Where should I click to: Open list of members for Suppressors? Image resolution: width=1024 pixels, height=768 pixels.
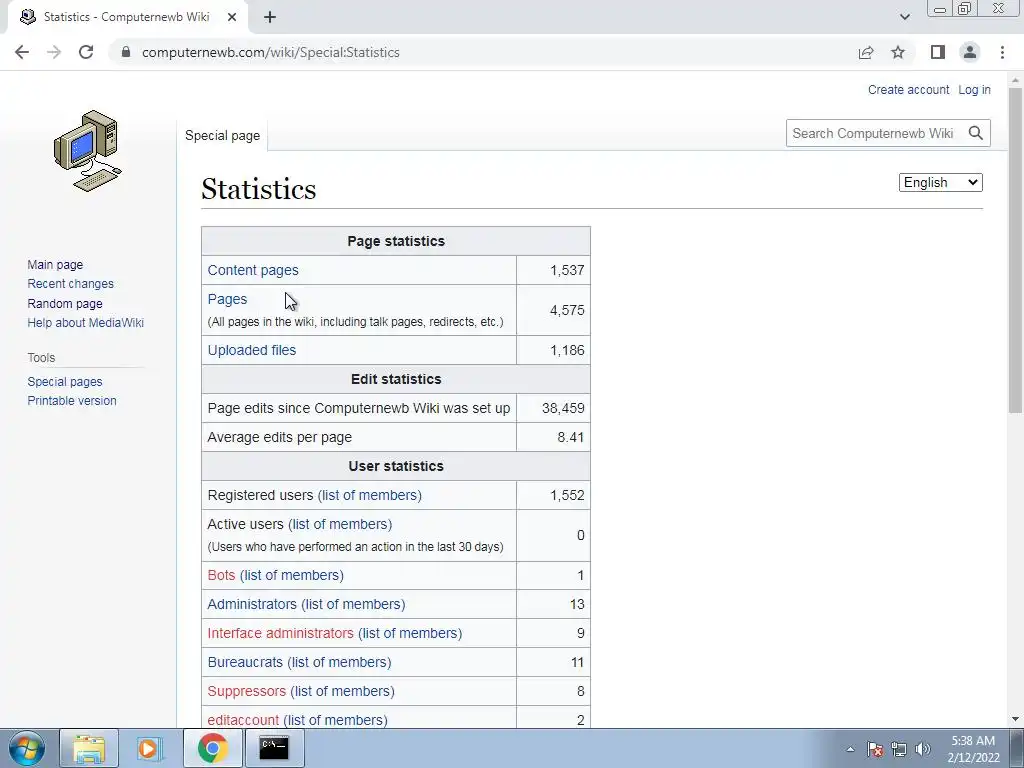tap(343, 691)
